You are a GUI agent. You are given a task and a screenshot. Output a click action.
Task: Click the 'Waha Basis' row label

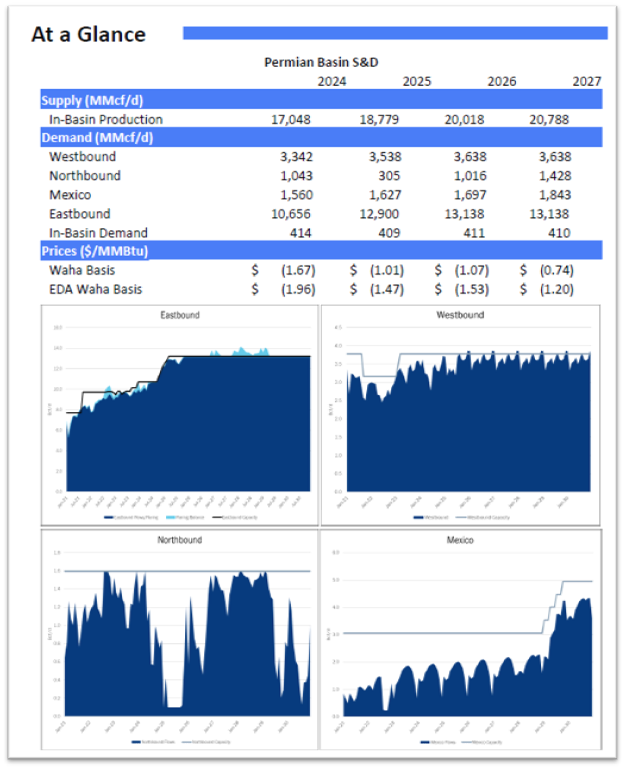[x=82, y=270]
